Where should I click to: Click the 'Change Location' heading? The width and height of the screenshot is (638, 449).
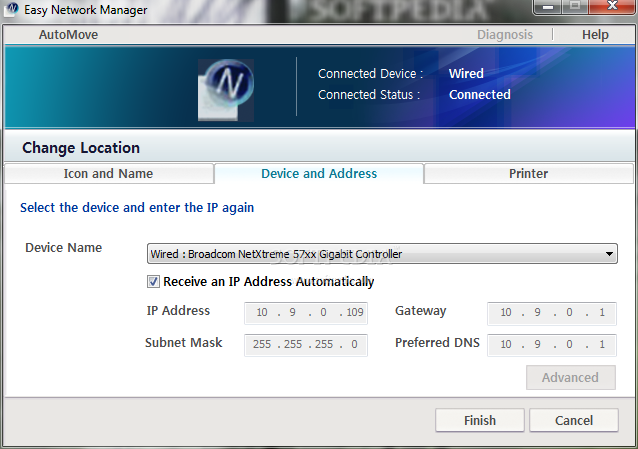click(x=81, y=148)
